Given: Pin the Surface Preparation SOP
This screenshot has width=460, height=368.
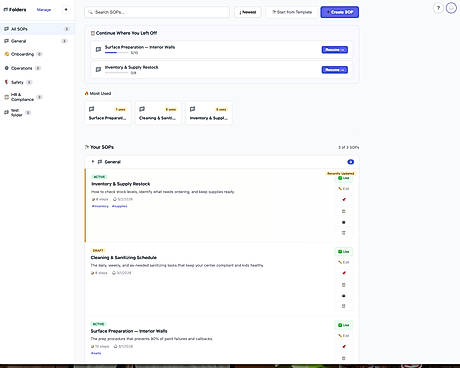Looking at the screenshot, I should (344, 347).
